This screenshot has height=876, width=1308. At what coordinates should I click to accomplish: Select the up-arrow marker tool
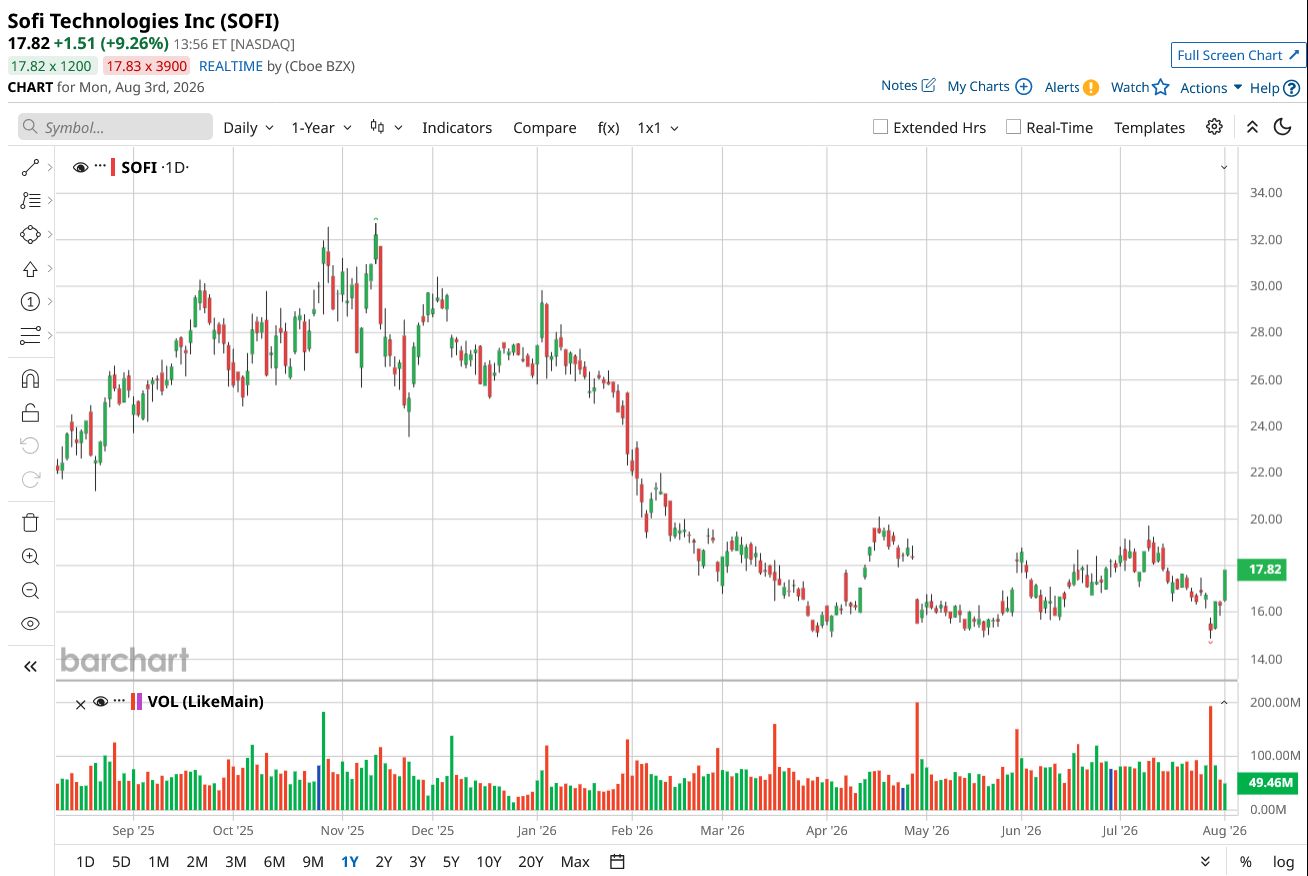[x=30, y=268]
